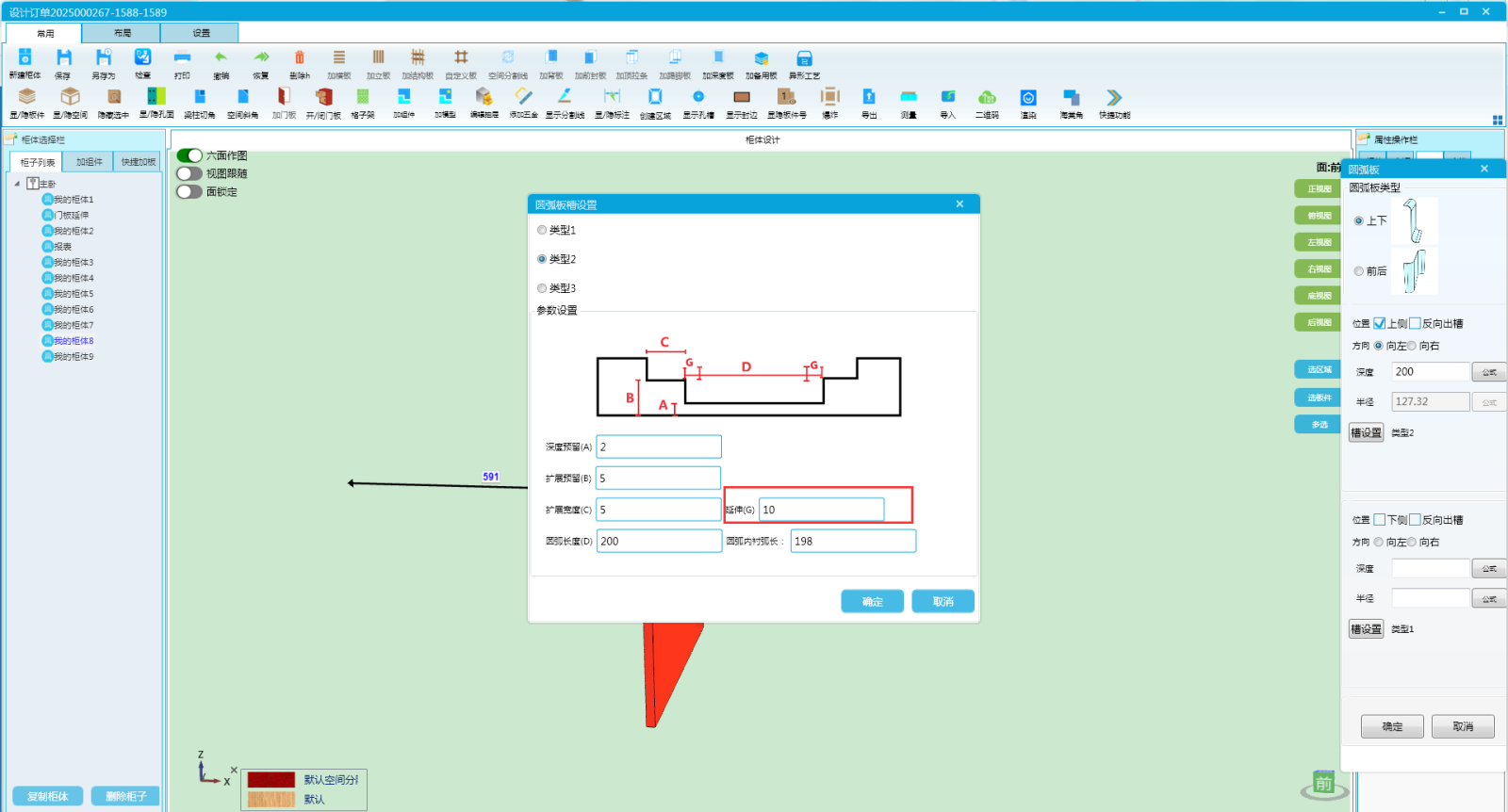Switch to the 布局 ribbon tab
The width and height of the screenshot is (1508, 812).
click(123, 33)
